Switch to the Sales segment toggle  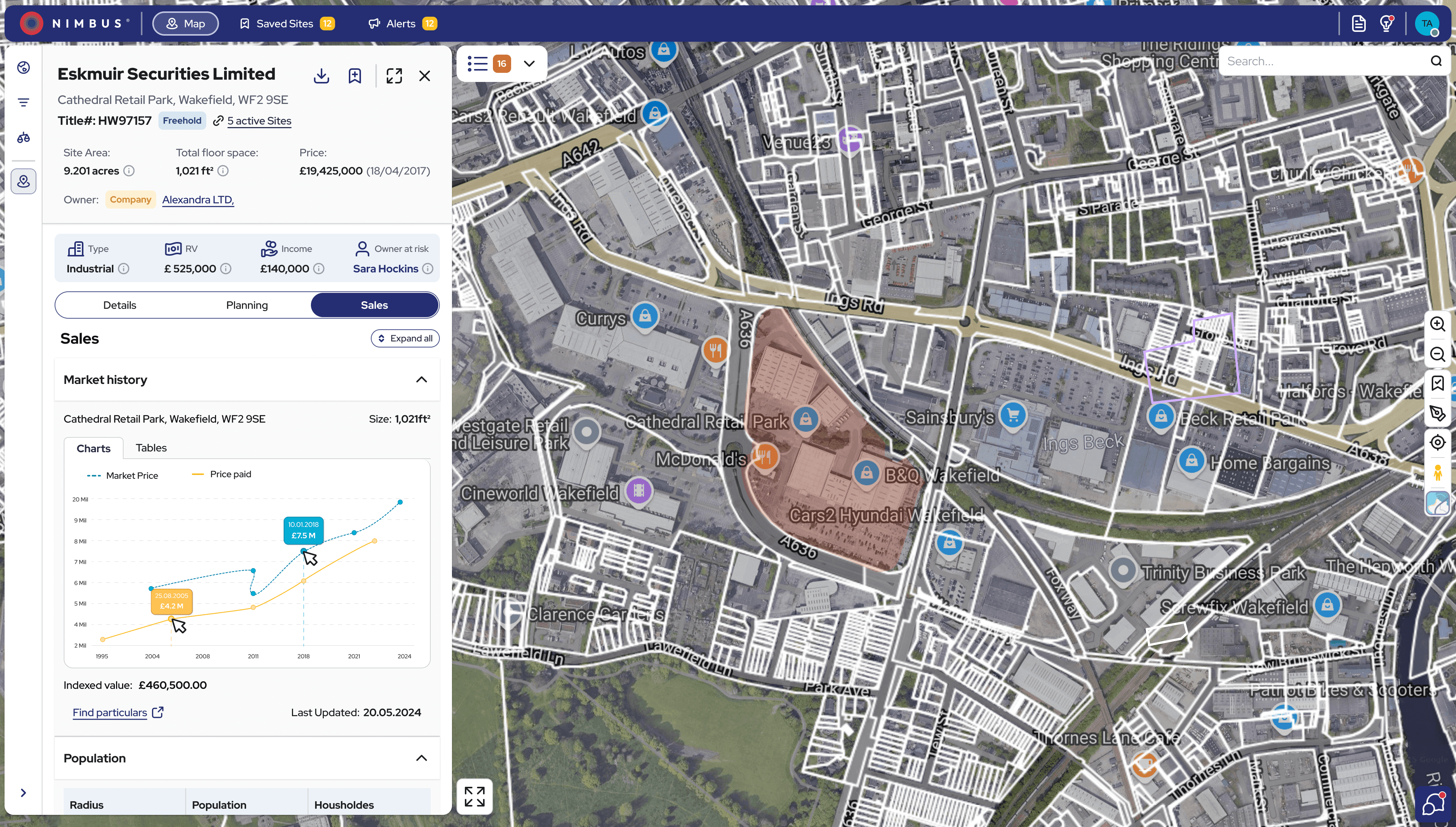(374, 305)
